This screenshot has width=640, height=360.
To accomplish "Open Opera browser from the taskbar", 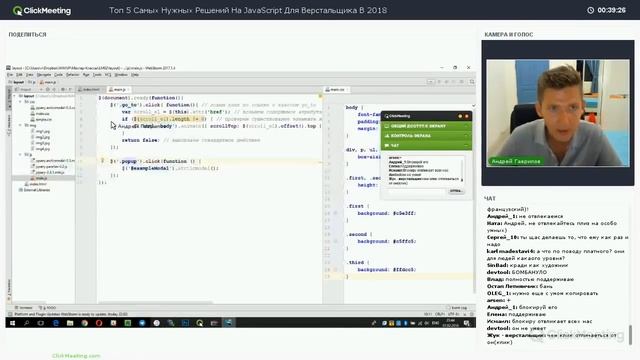I will tap(99, 323).
